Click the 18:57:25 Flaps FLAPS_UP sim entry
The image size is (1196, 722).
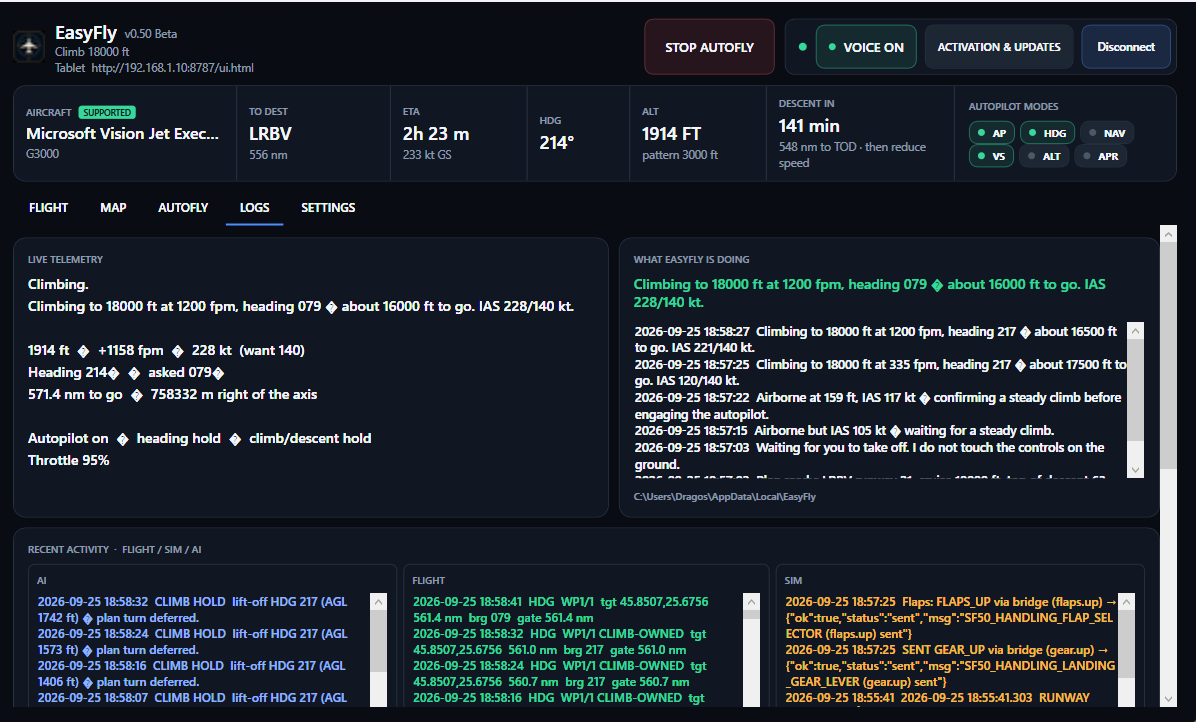point(950,618)
